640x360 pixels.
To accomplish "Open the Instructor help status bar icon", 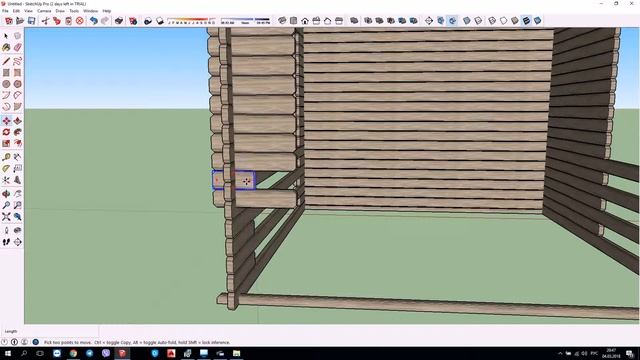I will [x=36, y=342].
